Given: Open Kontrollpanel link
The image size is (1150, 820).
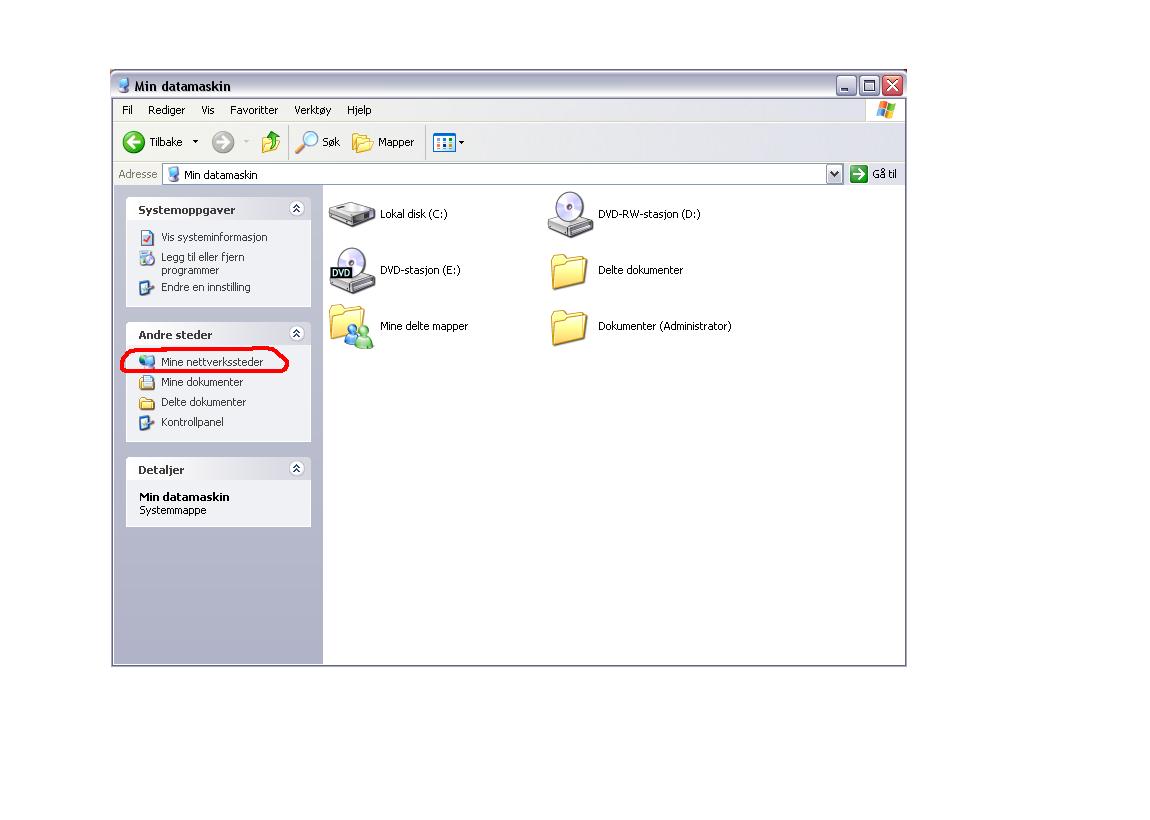Looking at the screenshot, I should click(192, 422).
